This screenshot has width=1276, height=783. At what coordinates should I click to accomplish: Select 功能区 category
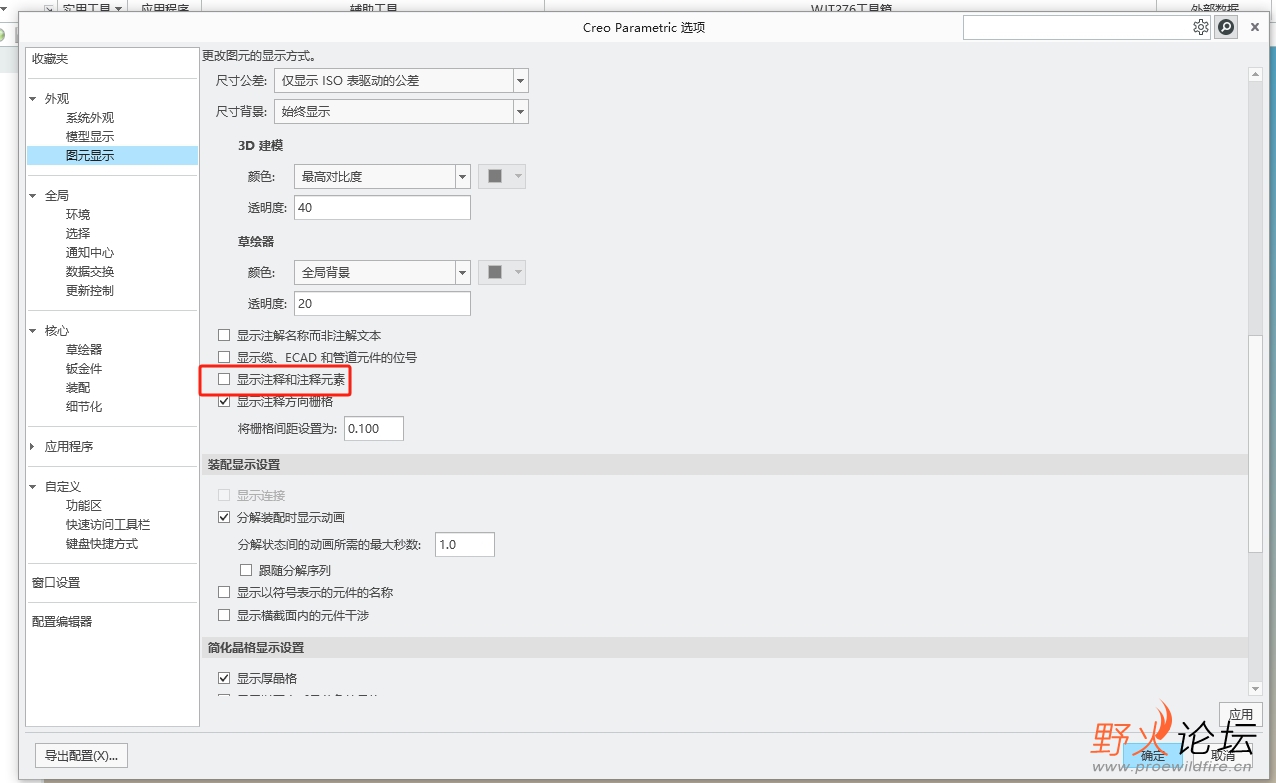[x=84, y=506]
